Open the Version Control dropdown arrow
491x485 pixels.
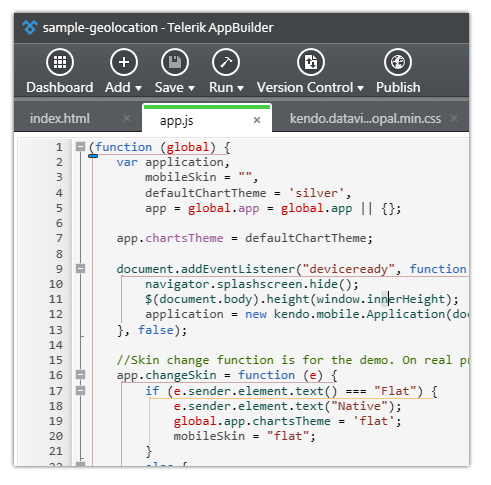[x=360, y=88]
